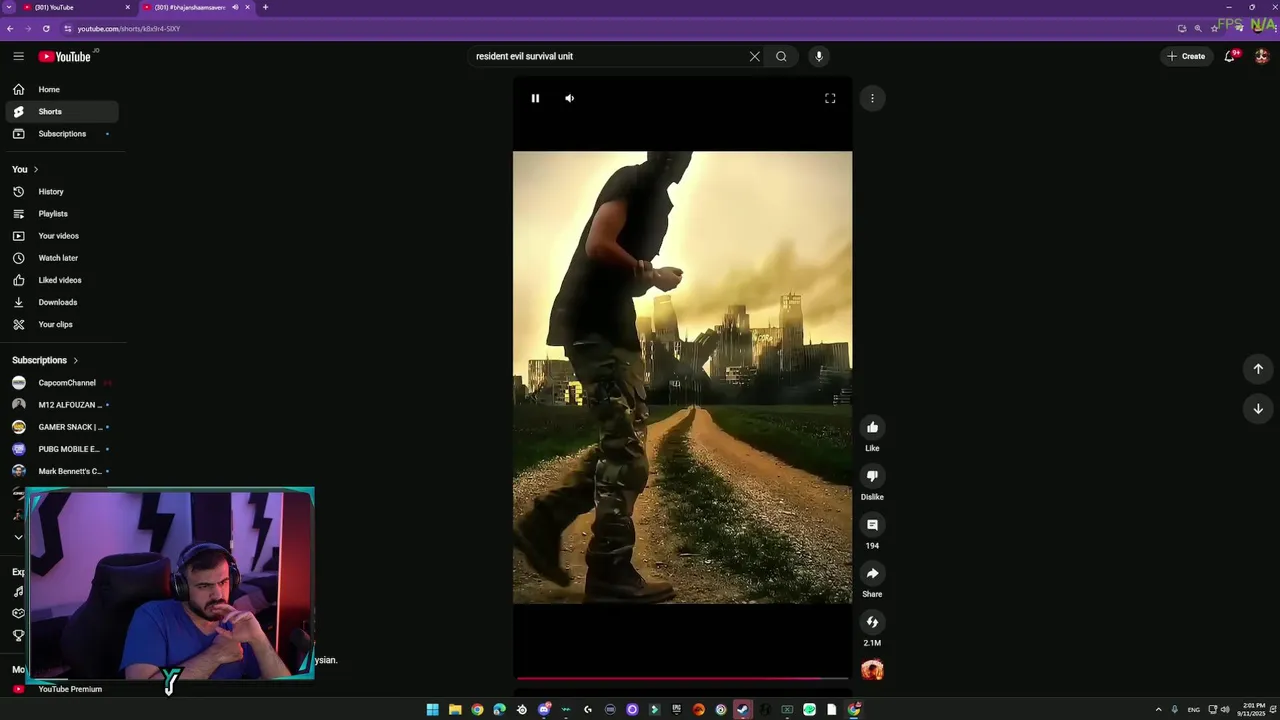
Task: Open YouTube Premium link
Action: pos(62,689)
